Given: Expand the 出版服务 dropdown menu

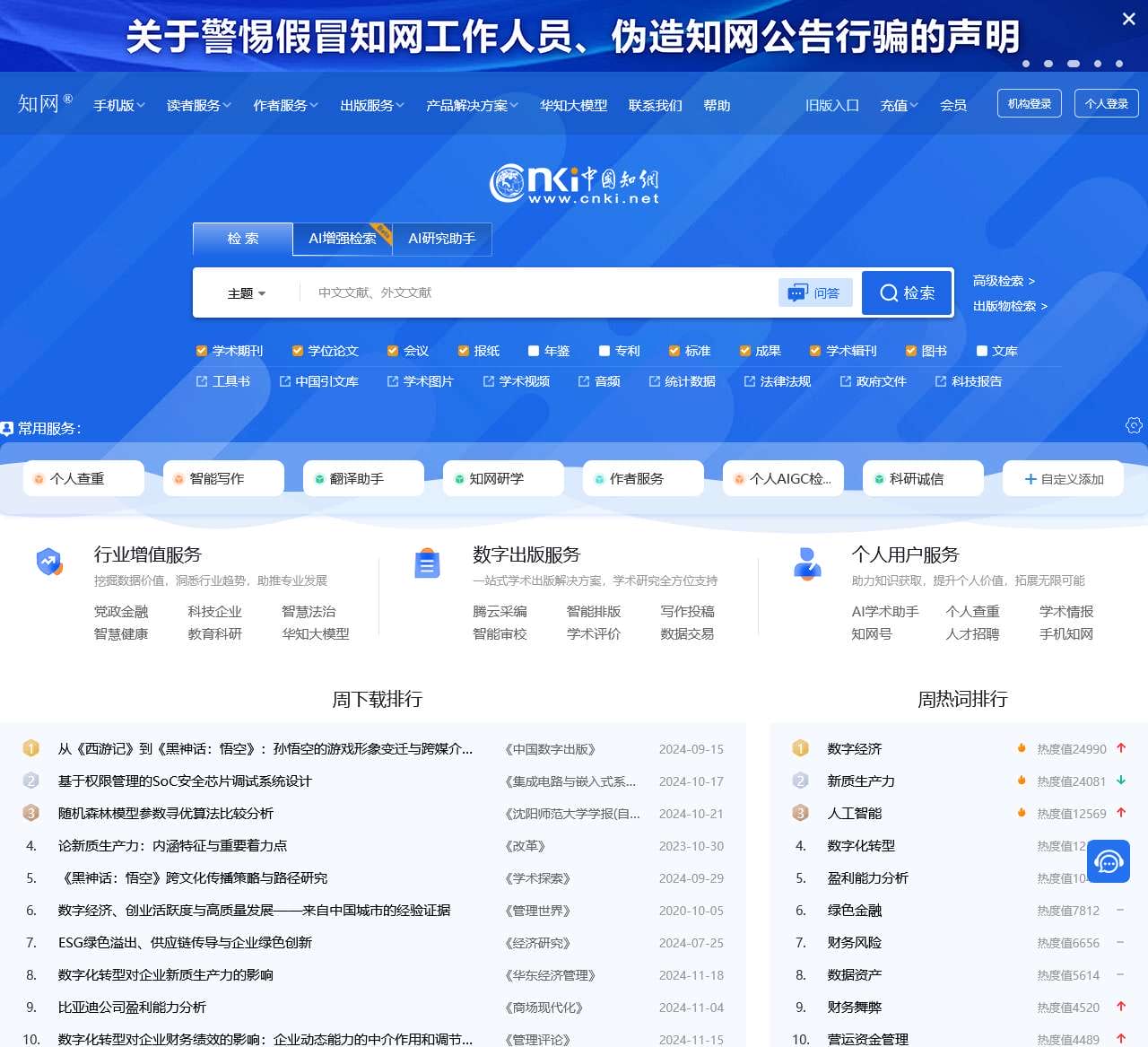Looking at the screenshot, I should pos(372,105).
